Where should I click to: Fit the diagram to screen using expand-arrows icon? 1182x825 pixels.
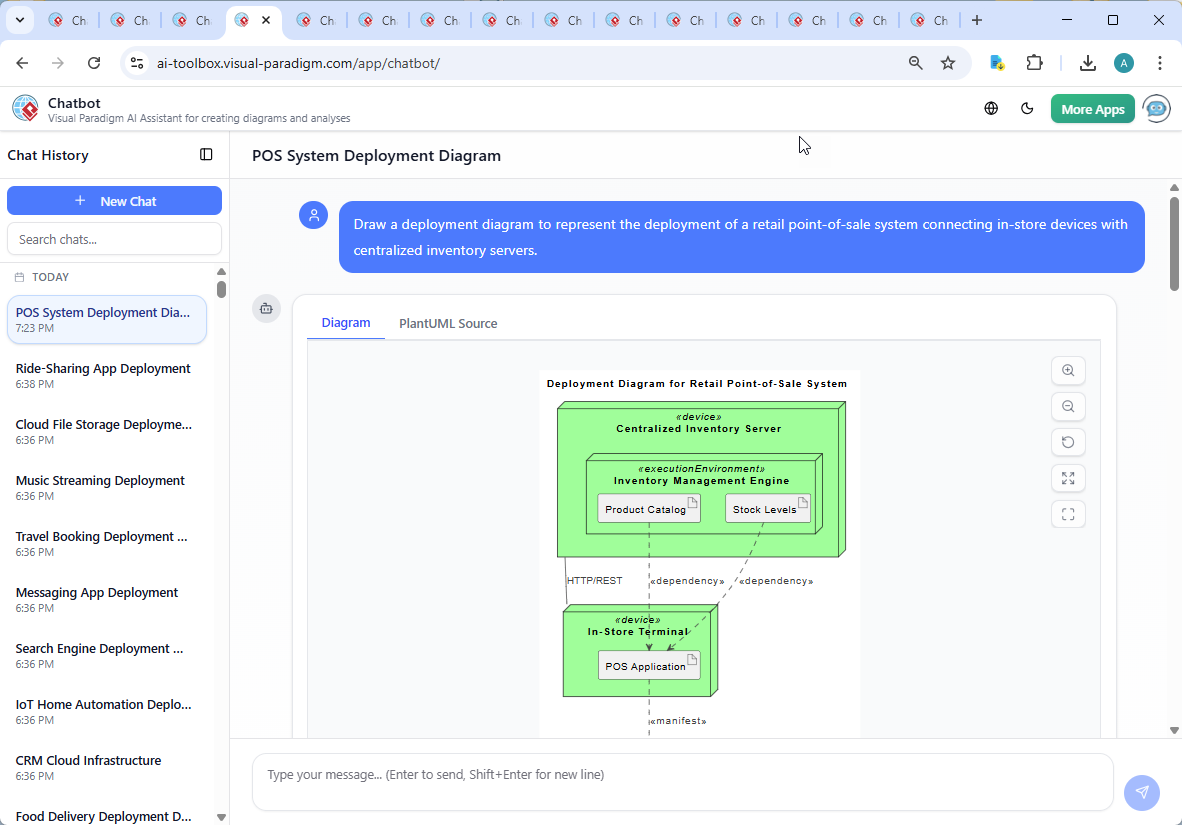1068,478
